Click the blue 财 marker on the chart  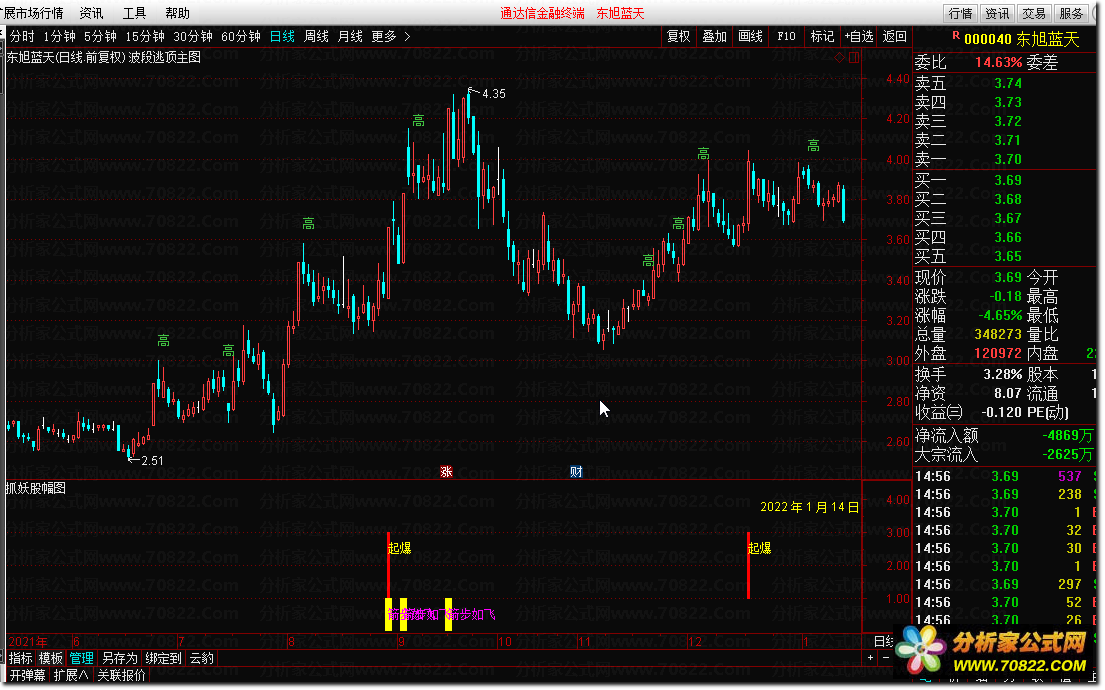click(x=576, y=472)
